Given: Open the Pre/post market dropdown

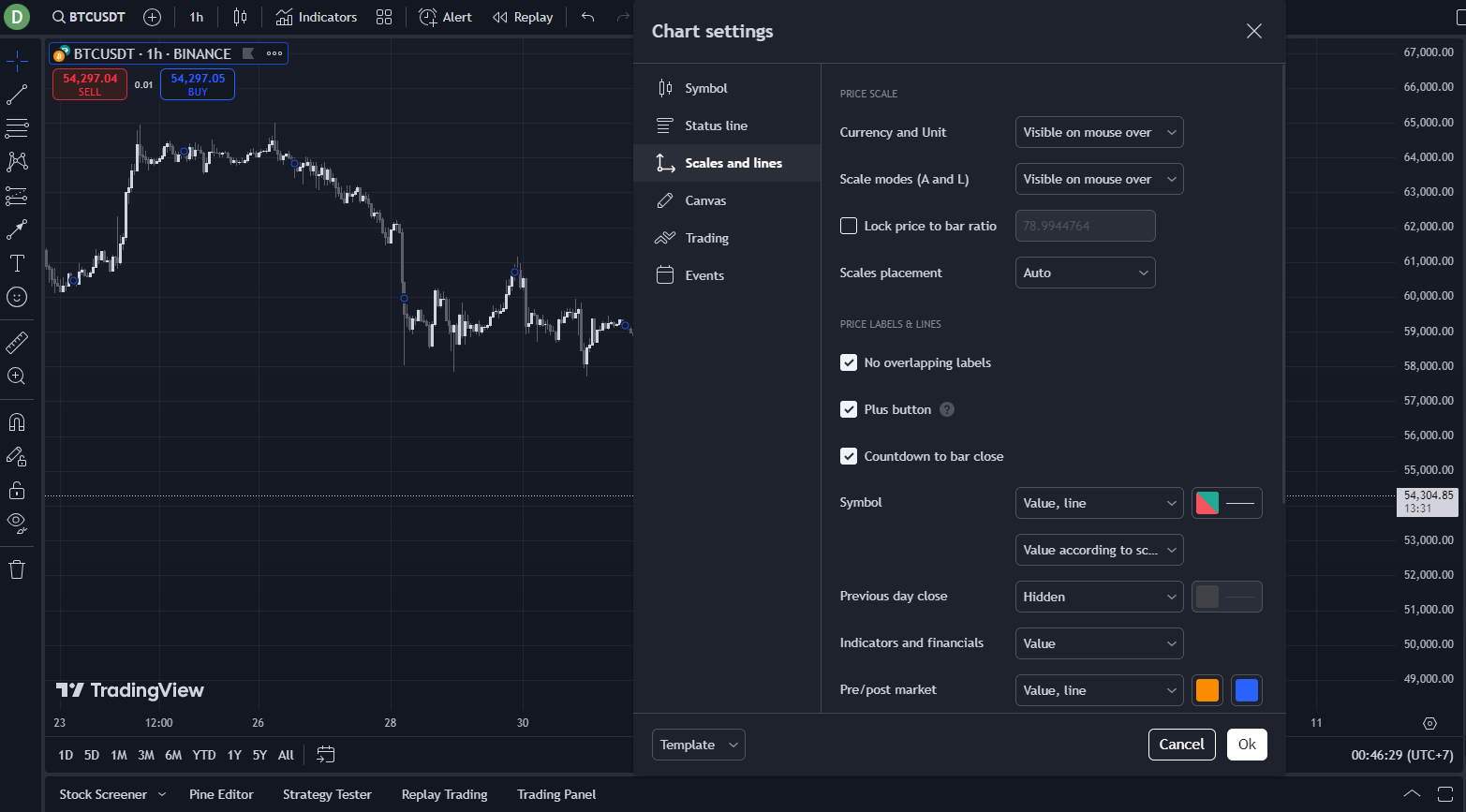Looking at the screenshot, I should click(x=1099, y=690).
